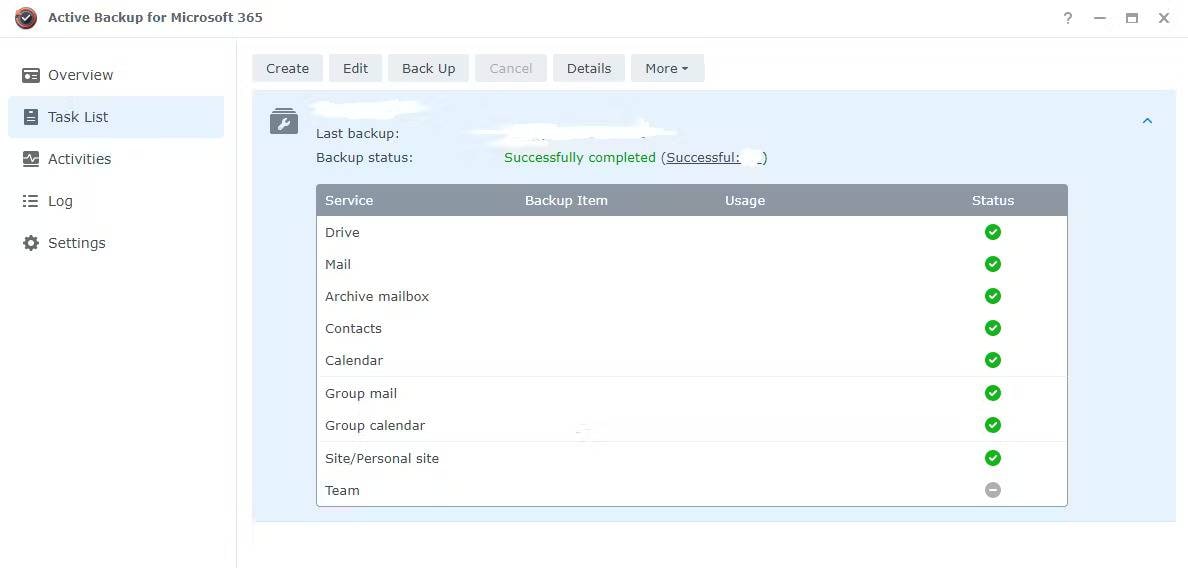Maximize the Active Backup window
Screen dimensions: 1188x568
point(1132,18)
